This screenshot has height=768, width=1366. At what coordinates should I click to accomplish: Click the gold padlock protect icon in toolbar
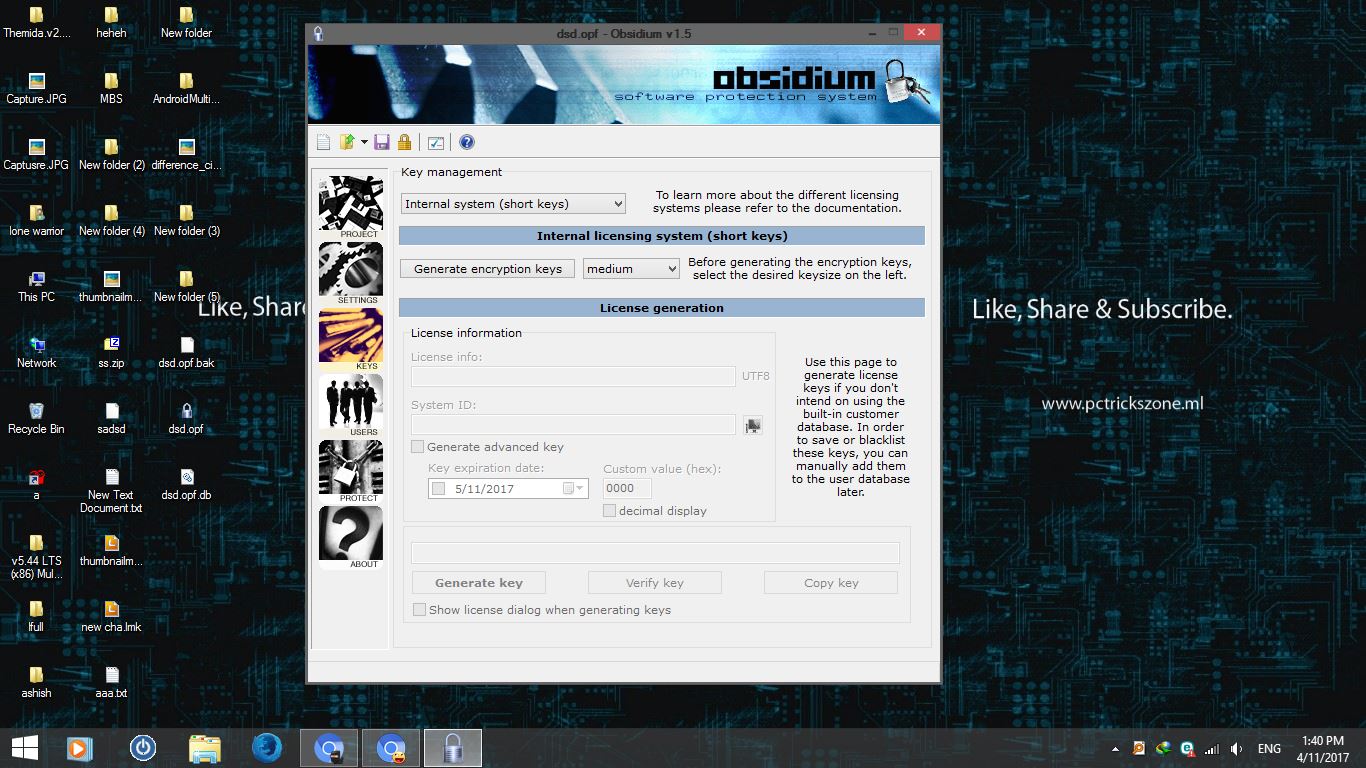coord(404,142)
